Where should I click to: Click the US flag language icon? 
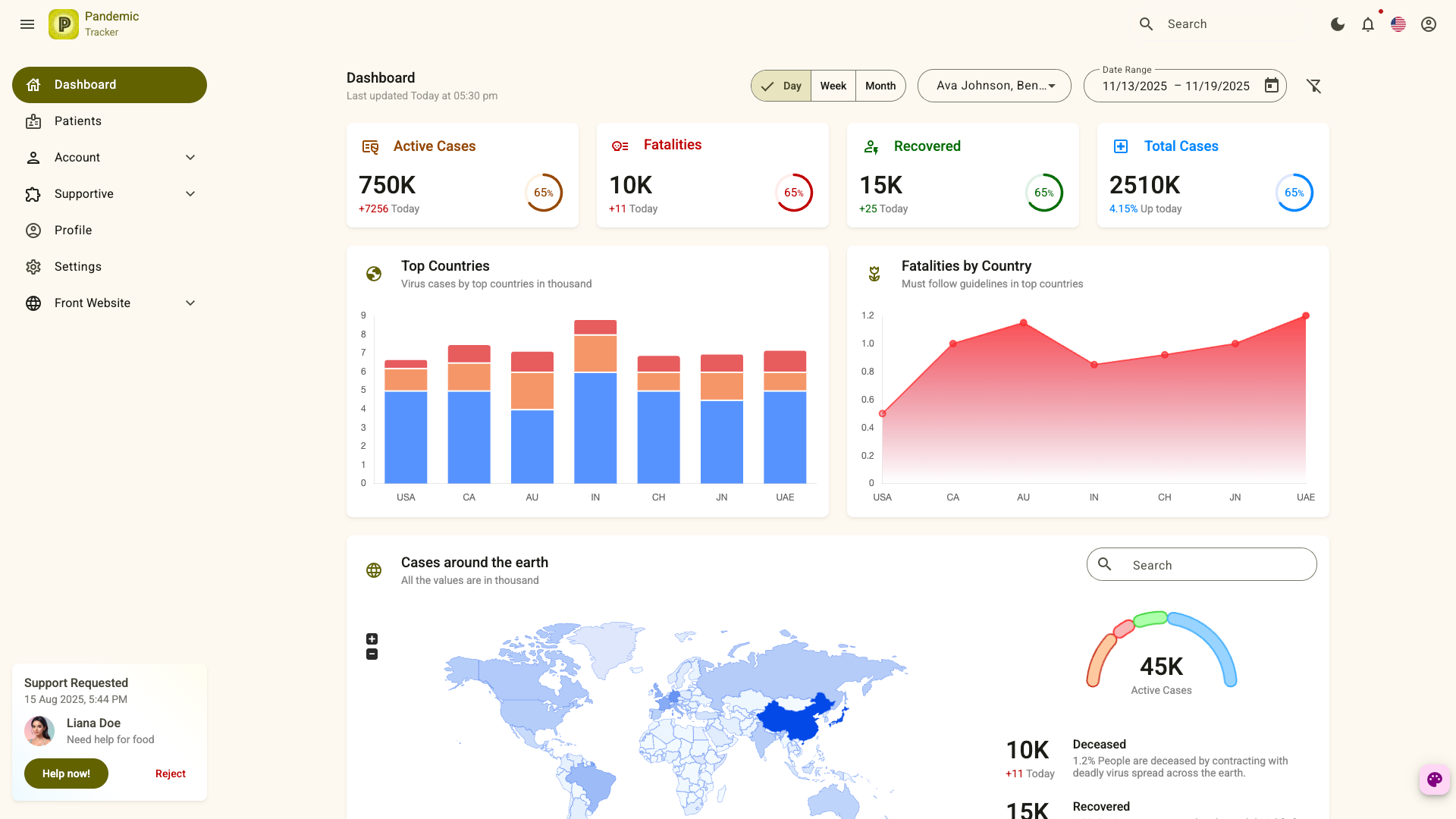tap(1398, 24)
